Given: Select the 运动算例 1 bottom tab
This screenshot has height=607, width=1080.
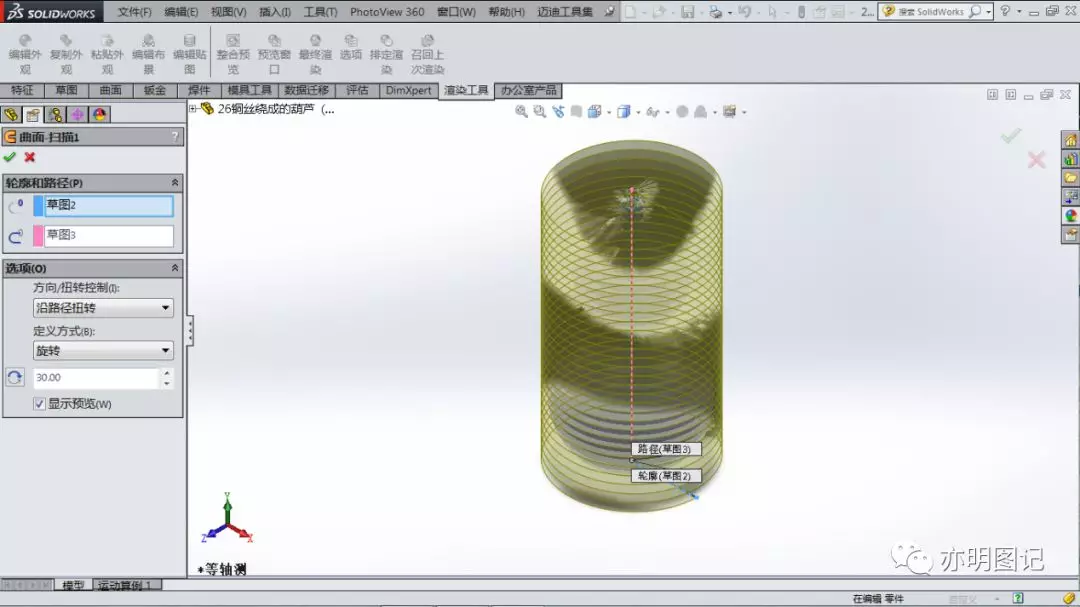Looking at the screenshot, I should tap(125, 585).
